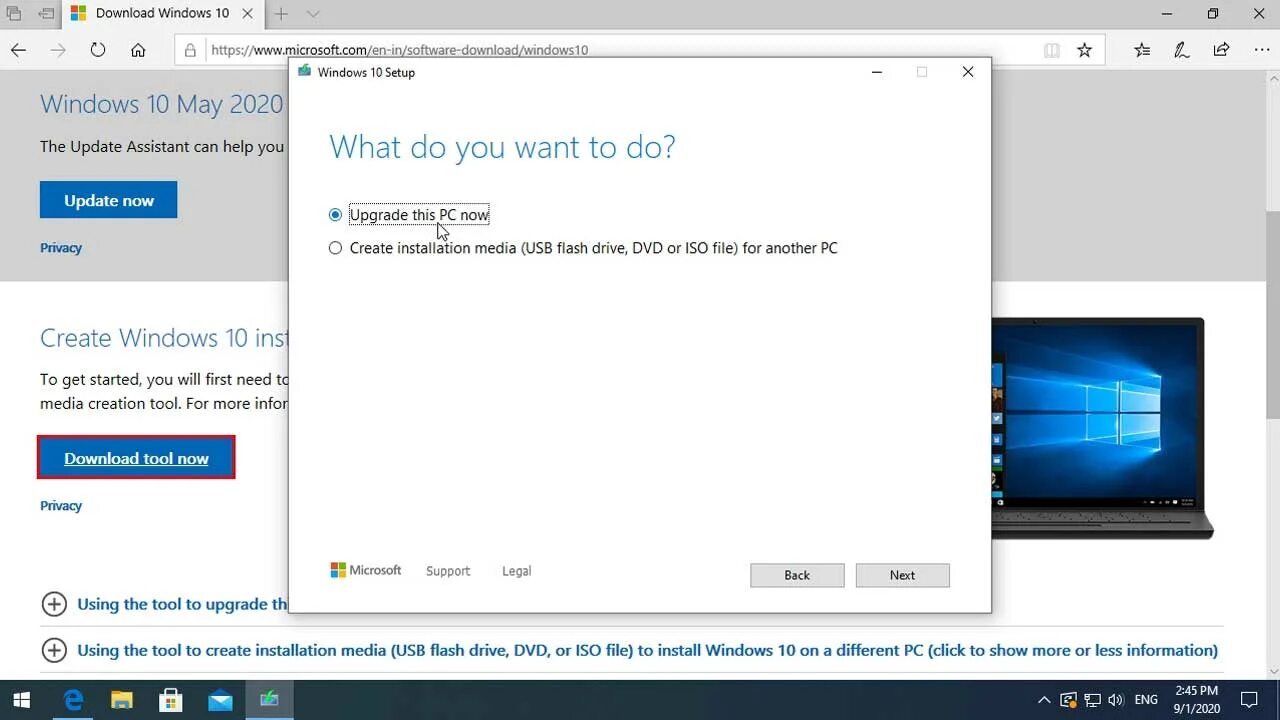Image resolution: width=1280 pixels, height=720 pixels.
Task: Click the network icon in system tray
Action: [1092, 700]
